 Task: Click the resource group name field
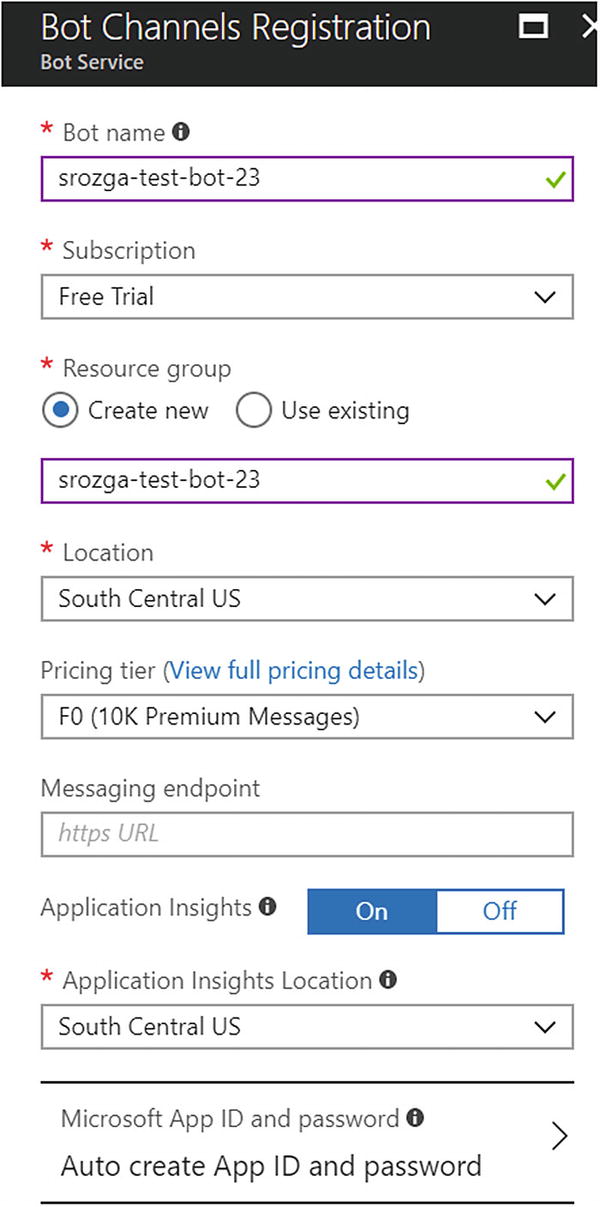coord(290,480)
